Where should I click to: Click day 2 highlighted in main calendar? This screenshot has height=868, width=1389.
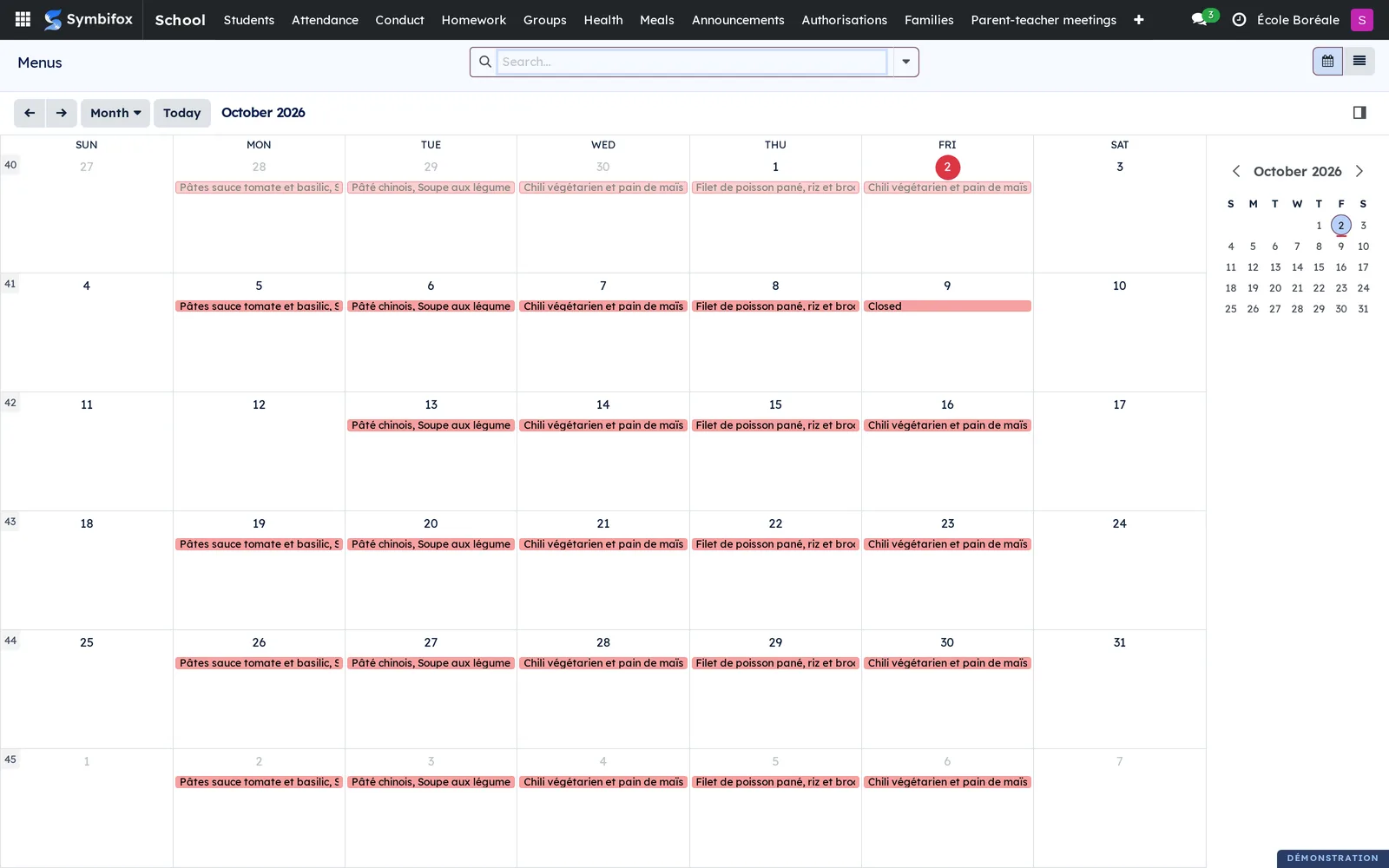(x=947, y=167)
